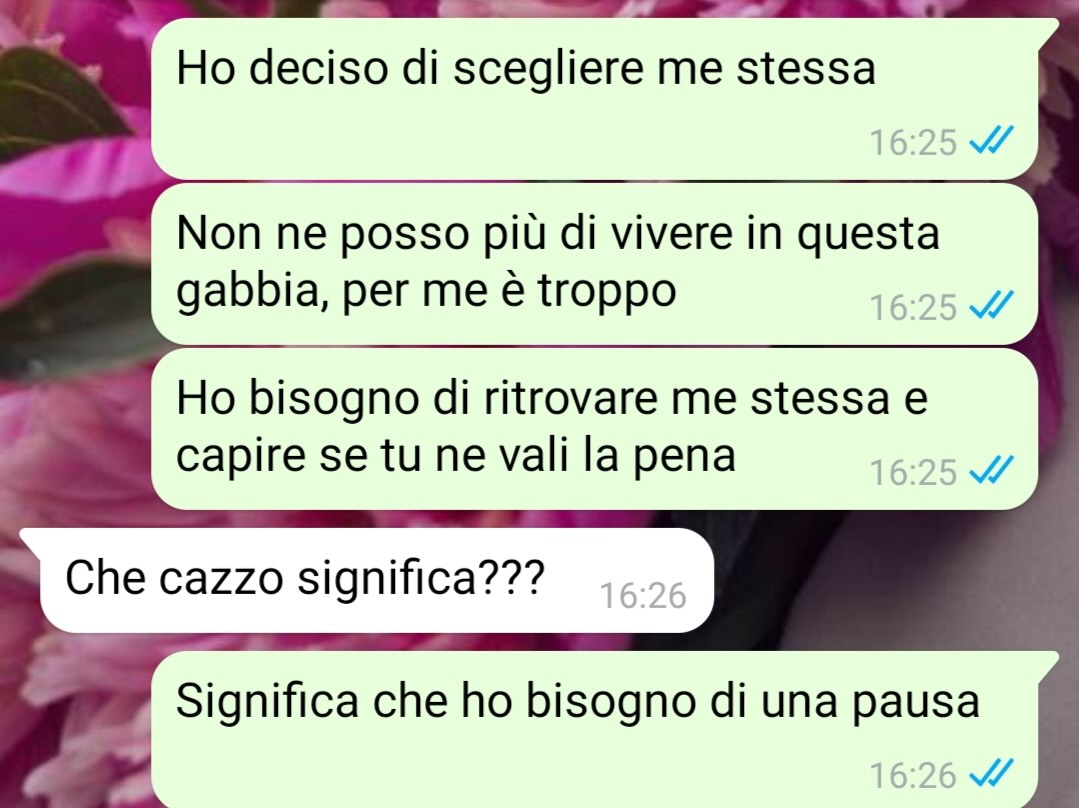The image size is (1079, 808).
Task: Select the message 'Ho deciso di scegliere me stessa'
Action: [595, 99]
